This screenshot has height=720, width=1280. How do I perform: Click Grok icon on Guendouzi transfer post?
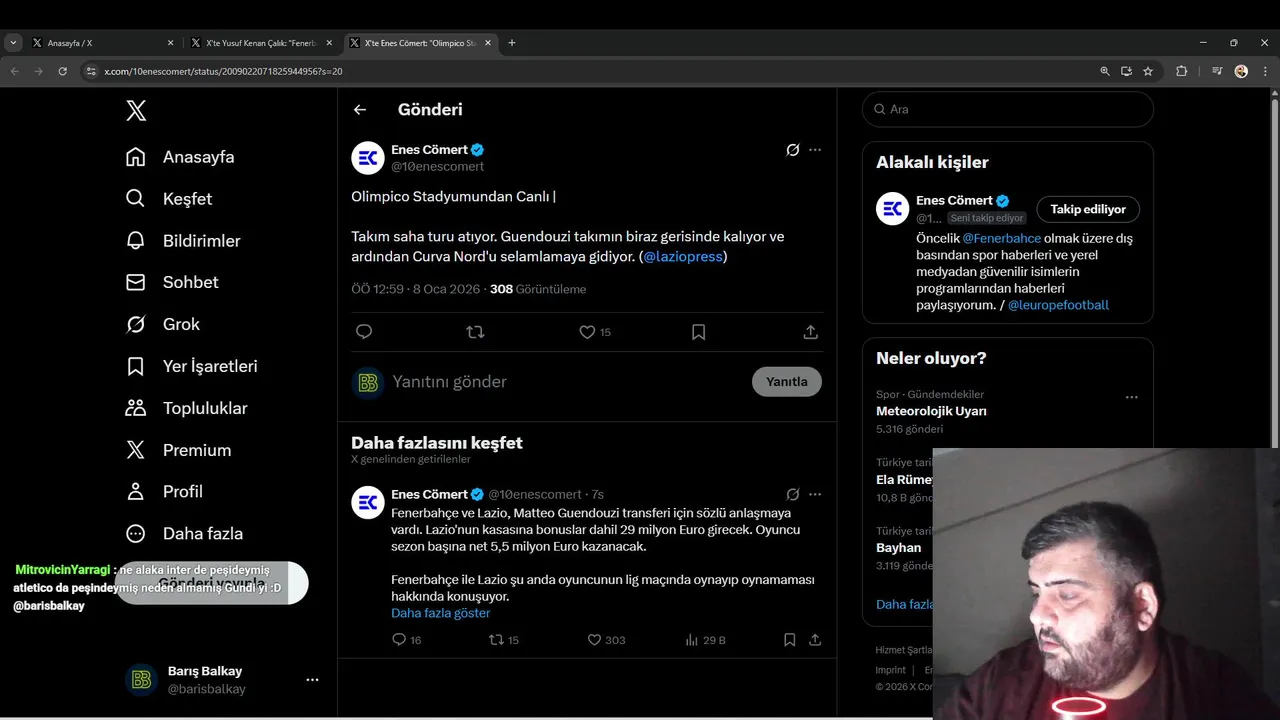(792, 494)
